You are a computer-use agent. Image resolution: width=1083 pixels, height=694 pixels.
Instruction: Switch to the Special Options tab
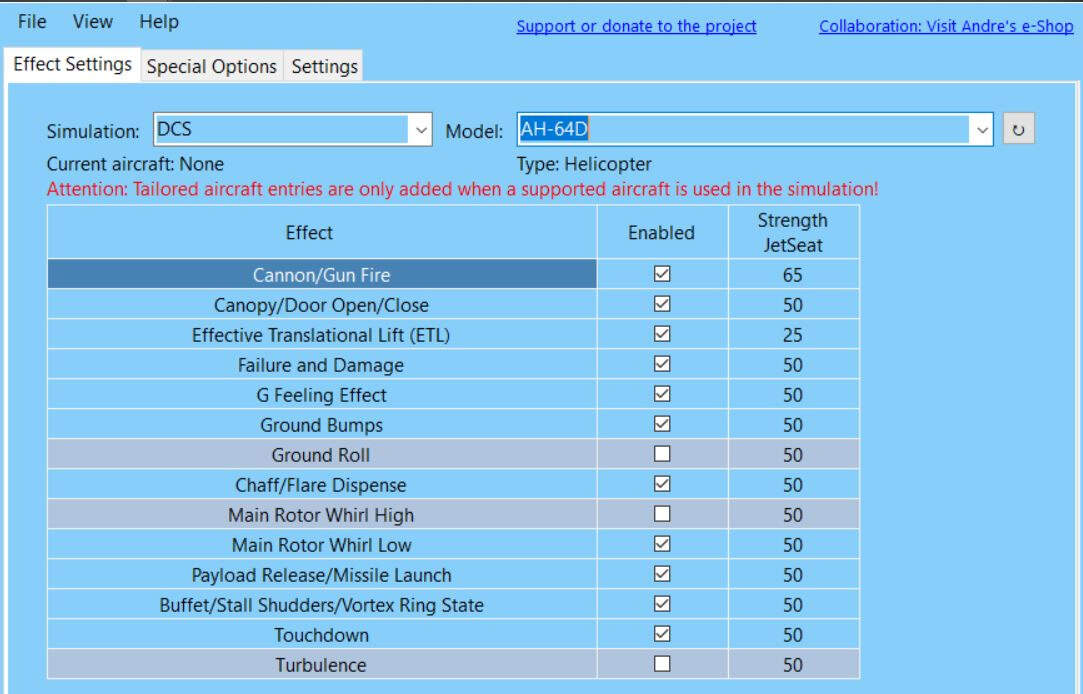tap(211, 67)
